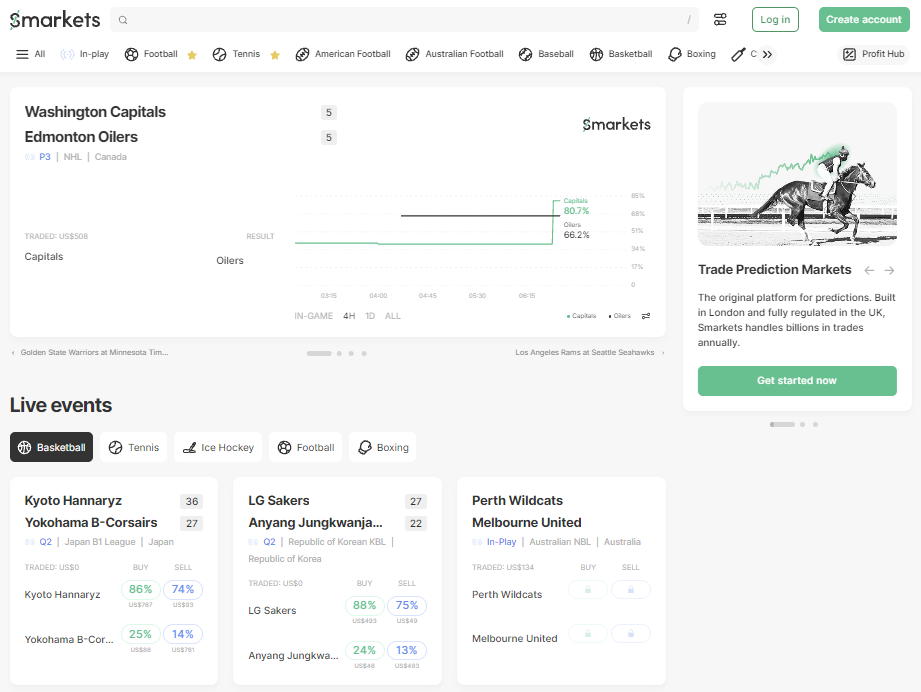Screen dimensions: 921x692
Task: Click the preferences sliders icon beside Log in
Action: coord(720,19)
